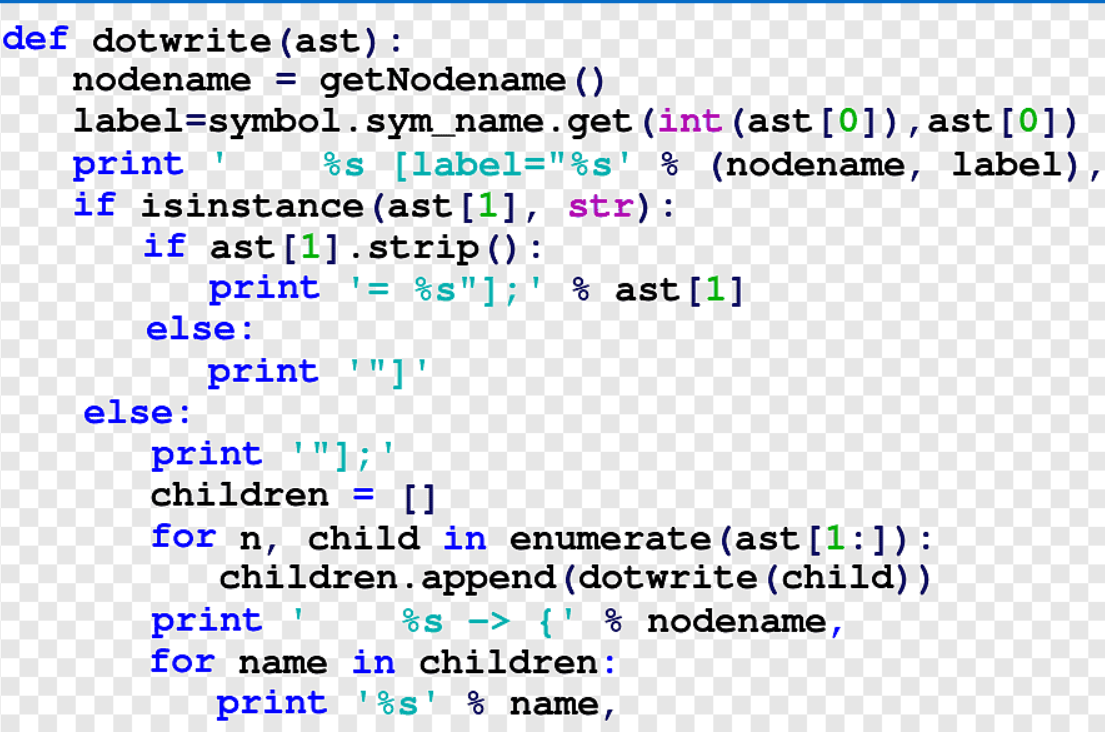Click the 'def dotwrite(ast):' function definition line
This screenshot has width=1105, height=732.
[202, 40]
